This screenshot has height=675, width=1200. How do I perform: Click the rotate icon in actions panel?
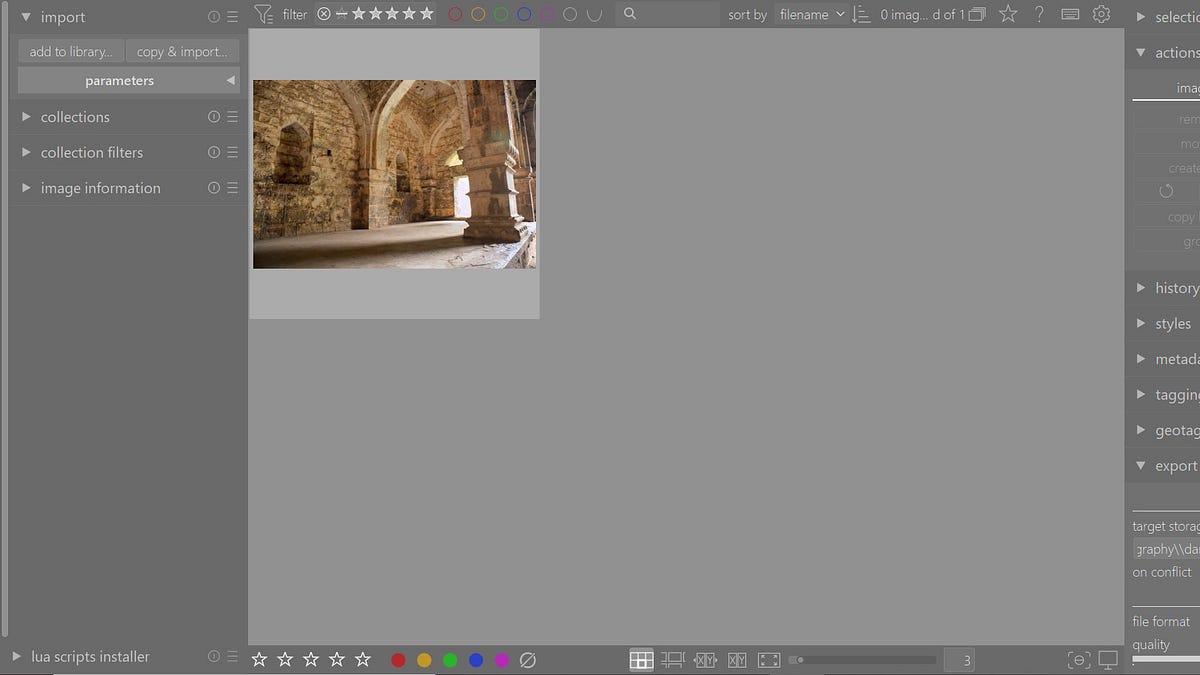click(x=1166, y=191)
